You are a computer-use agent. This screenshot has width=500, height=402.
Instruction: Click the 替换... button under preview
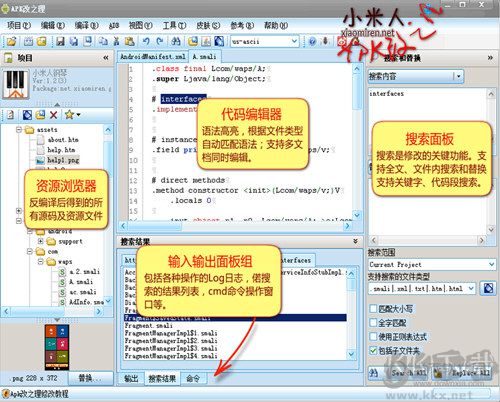[90, 378]
